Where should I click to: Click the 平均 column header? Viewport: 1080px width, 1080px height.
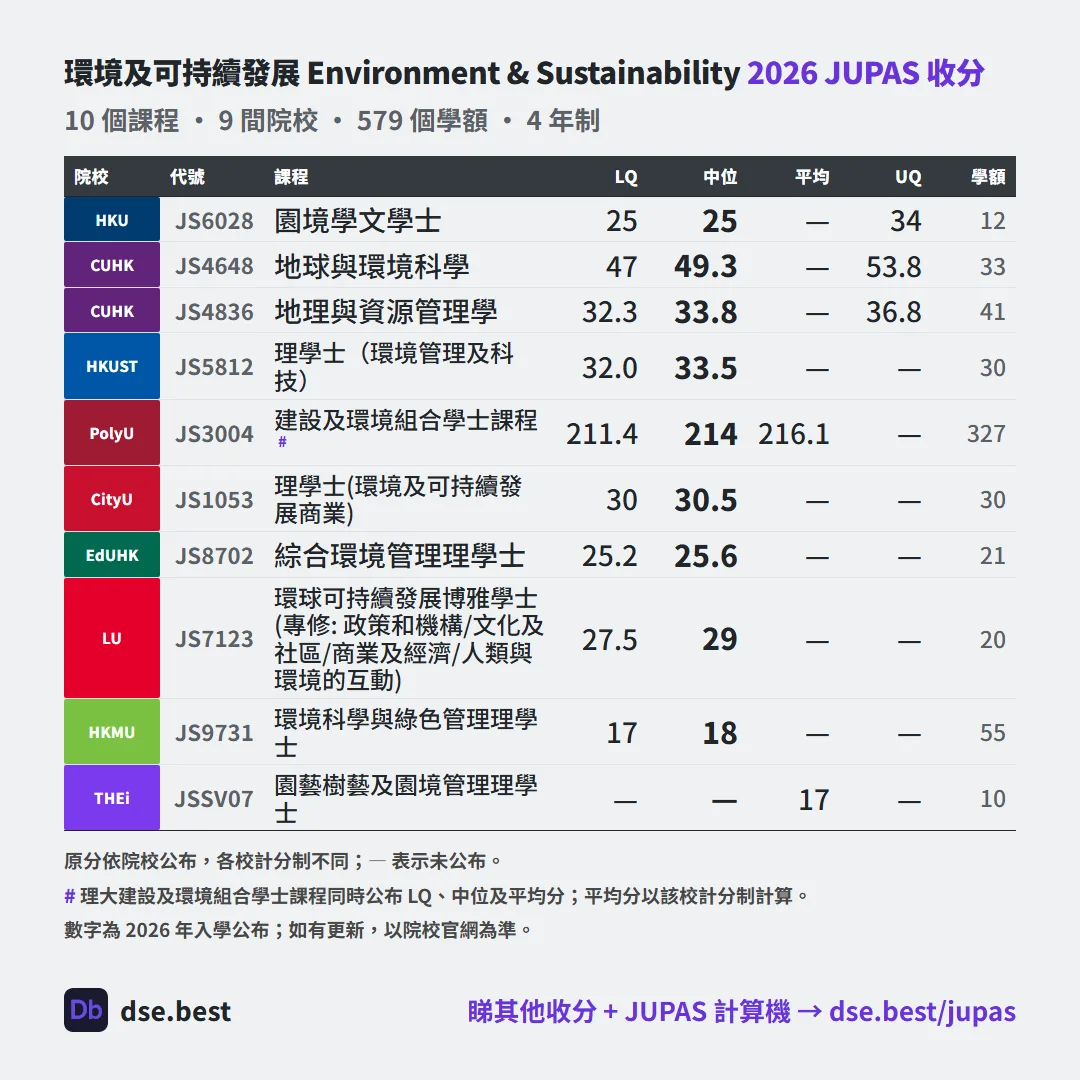812,177
